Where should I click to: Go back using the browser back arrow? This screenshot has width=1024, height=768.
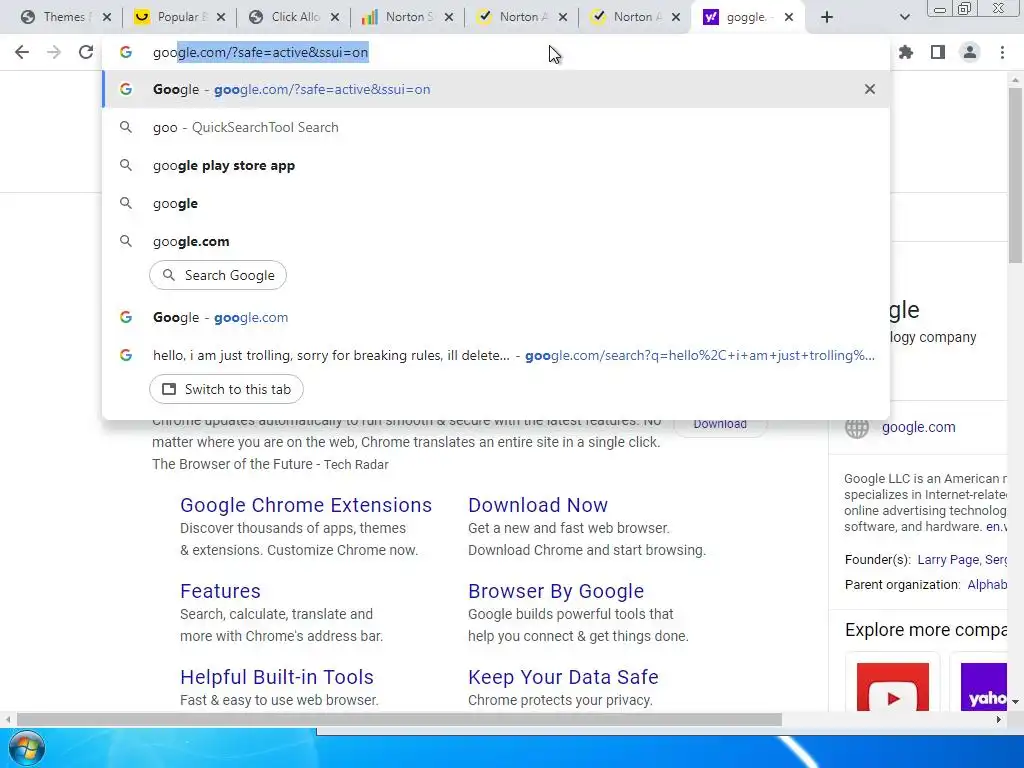point(22,52)
